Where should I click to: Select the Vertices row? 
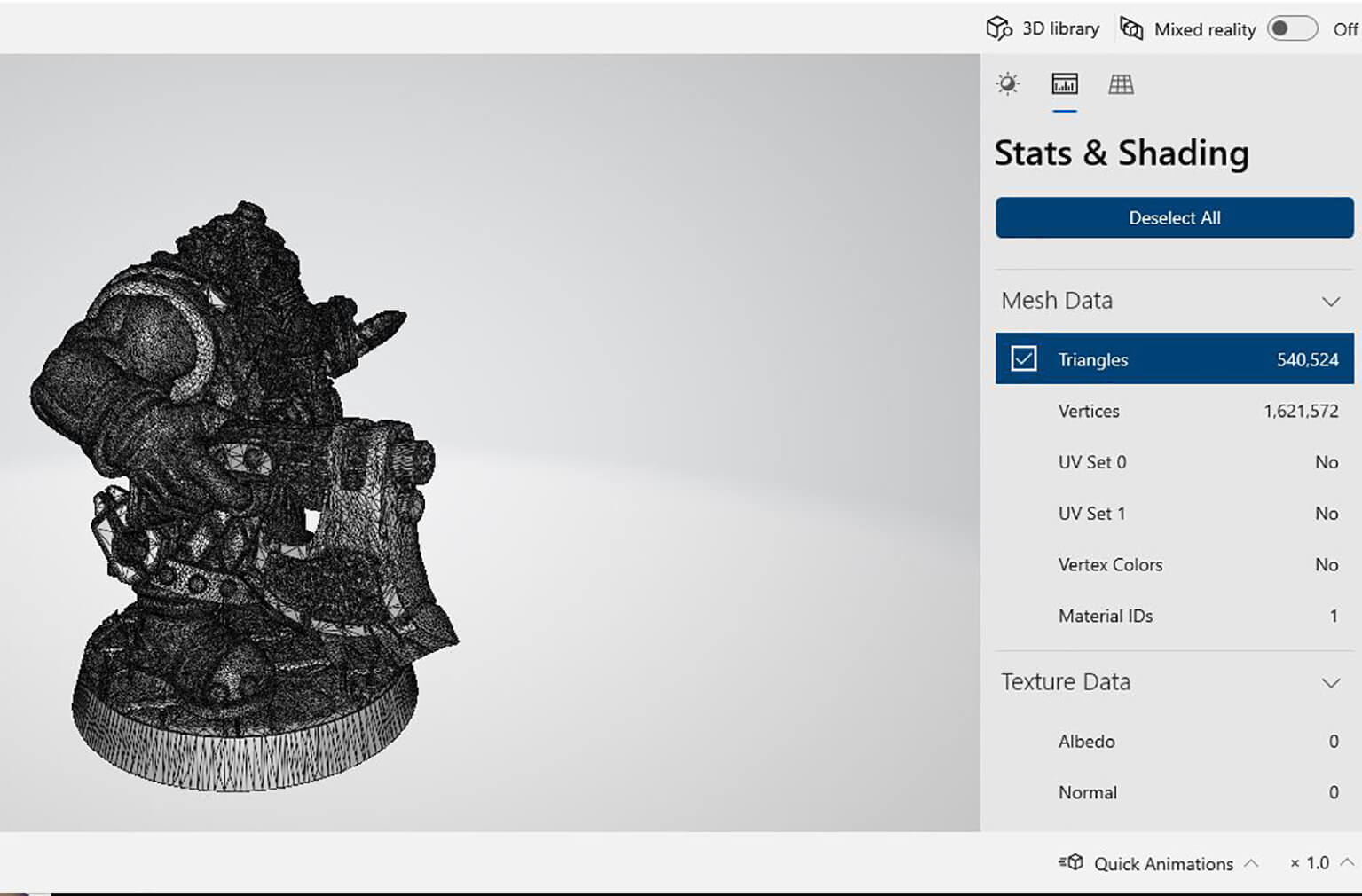tap(1174, 411)
